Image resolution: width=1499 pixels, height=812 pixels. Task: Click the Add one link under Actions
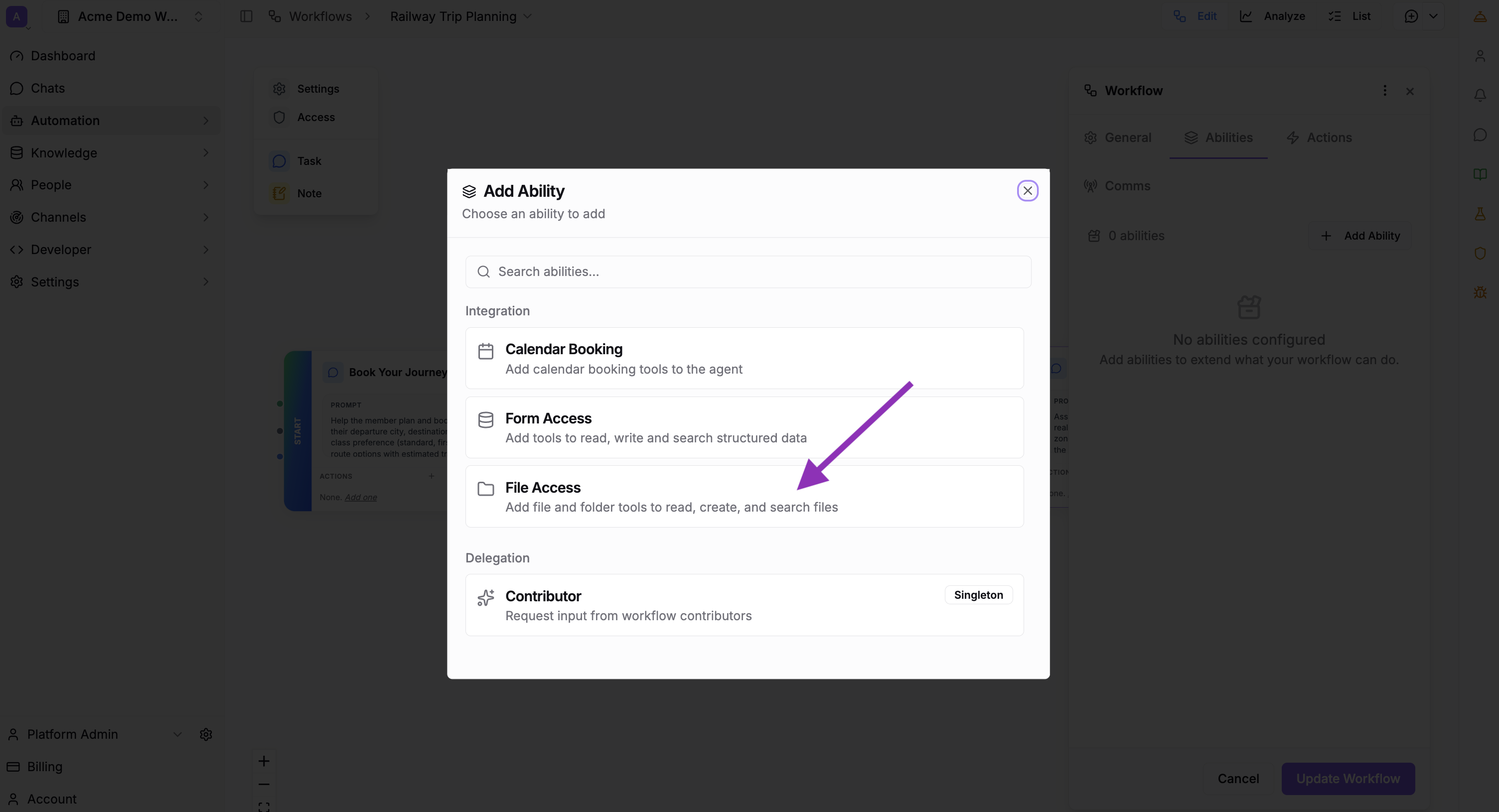point(361,497)
